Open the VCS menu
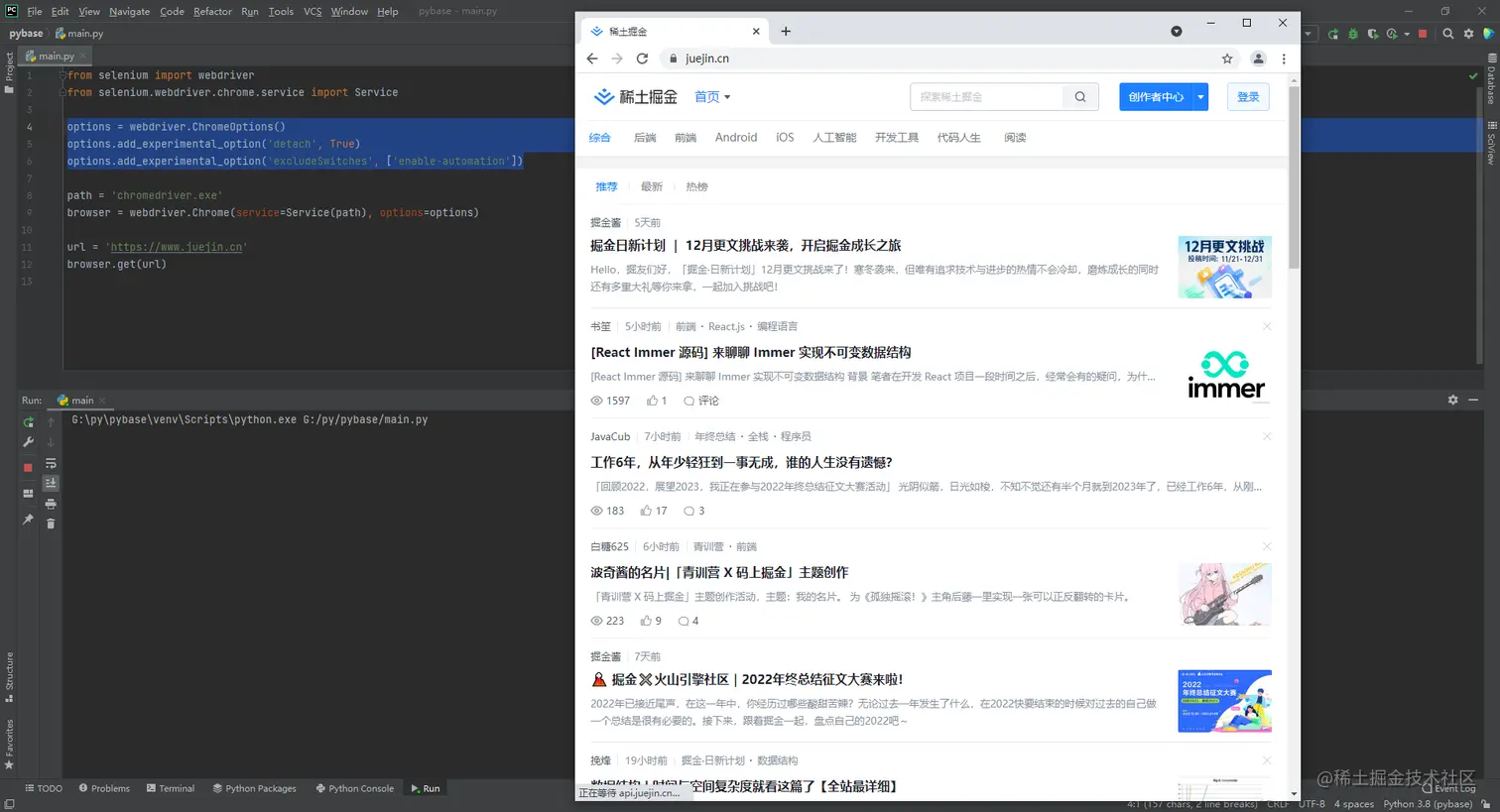Viewport: 1500px width, 812px height. coord(312,12)
